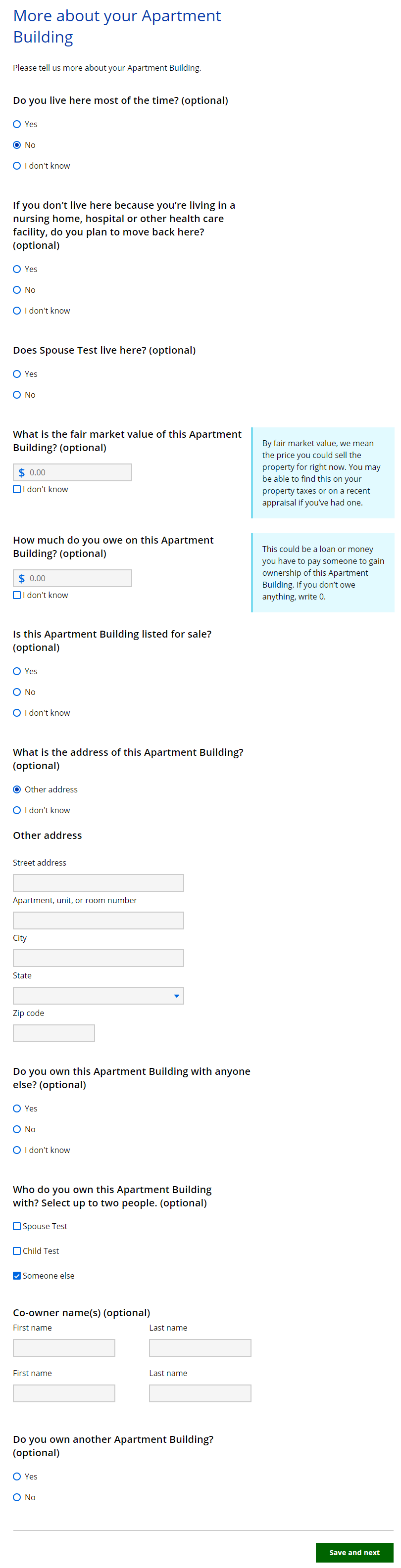Click the City input field
This screenshot has height=1568, width=401.
pyautogui.click(x=98, y=958)
